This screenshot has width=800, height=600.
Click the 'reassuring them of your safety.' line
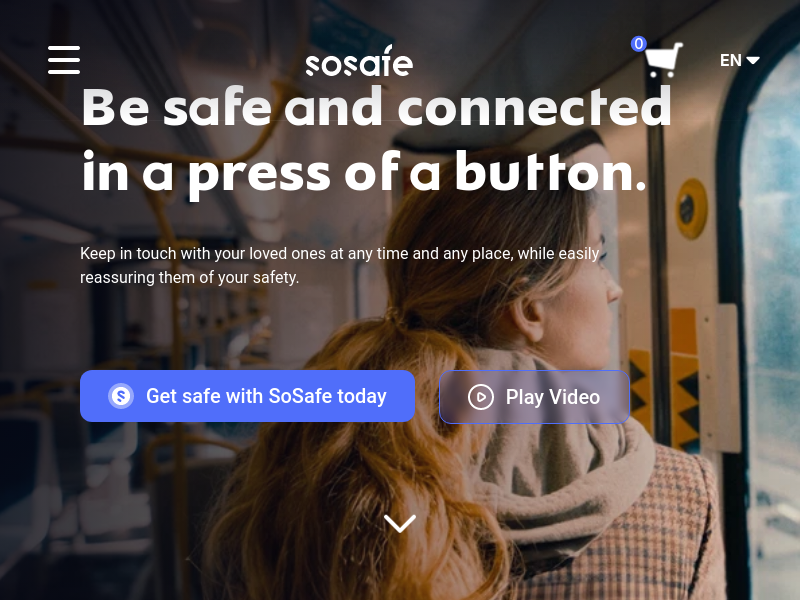189,278
